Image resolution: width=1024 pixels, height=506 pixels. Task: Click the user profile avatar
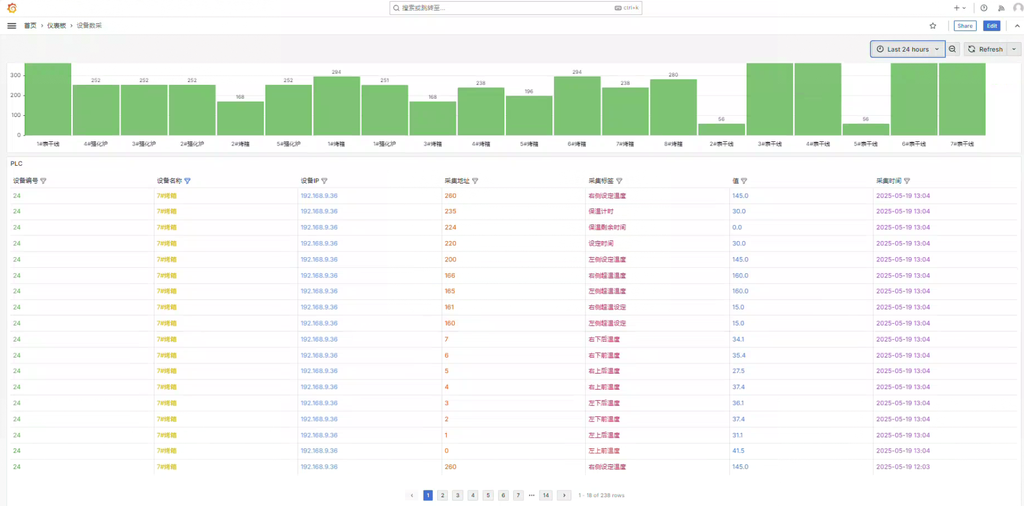tap(1017, 8)
